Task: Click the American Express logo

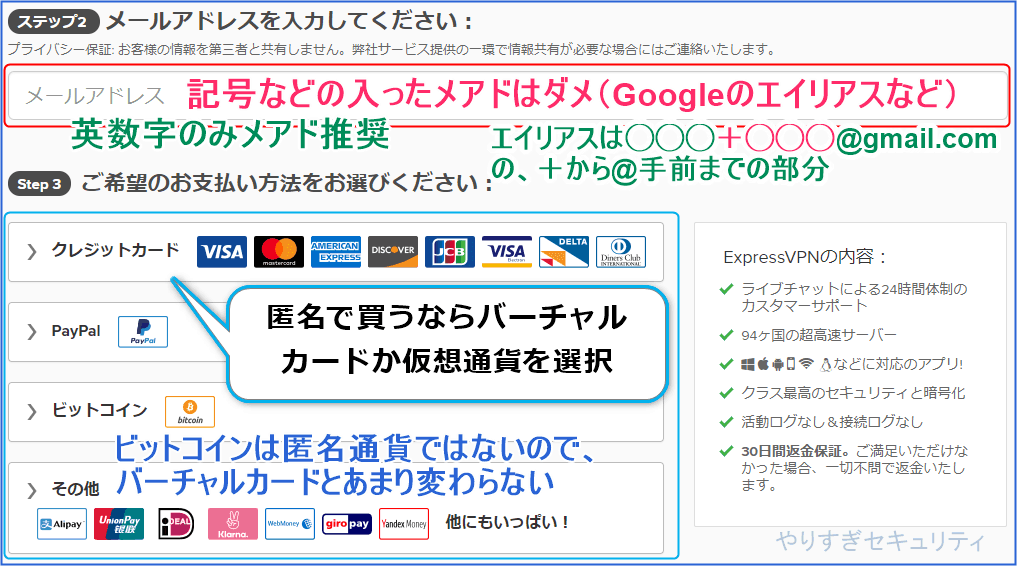Action: point(336,252)
